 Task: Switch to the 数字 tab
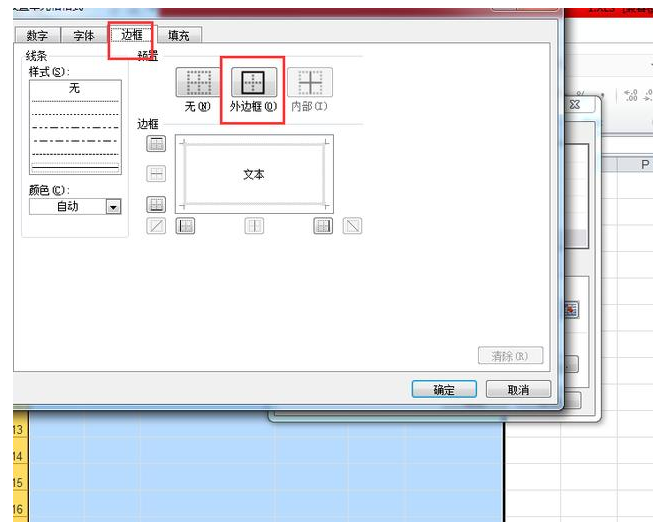37,35
